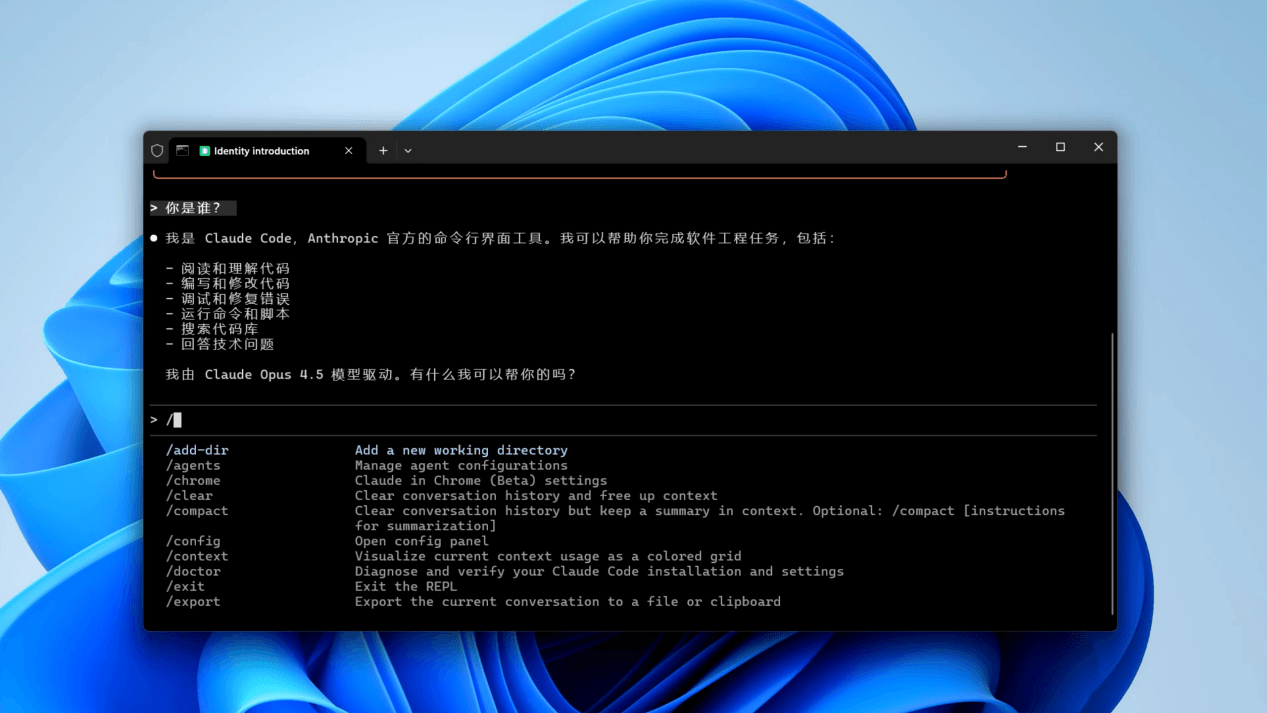Click the green status icon in the tab
This screenshot has width=1267, height=713.
pyautogui.click(x=205, y=151)
